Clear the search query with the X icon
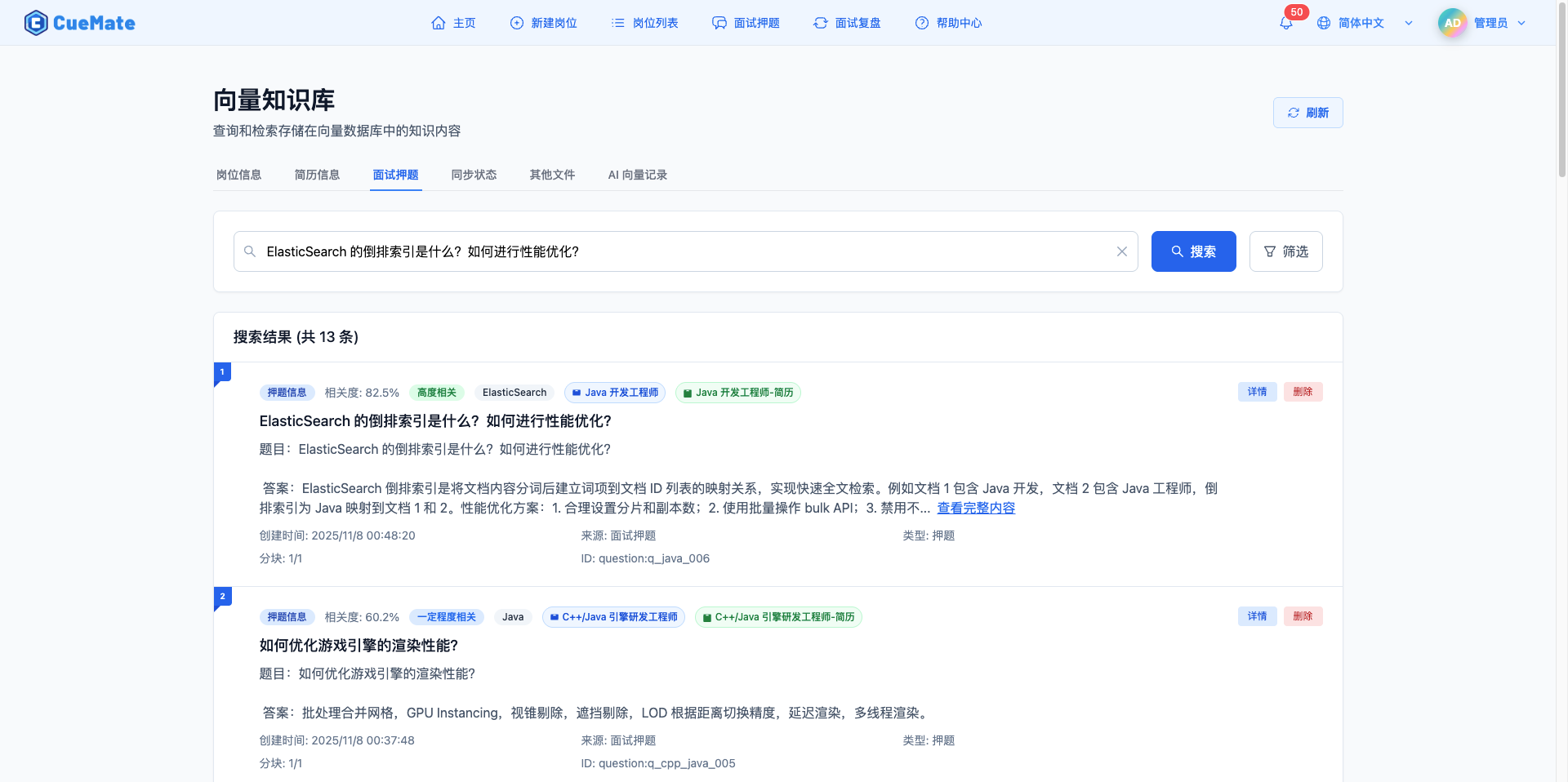 click(x=1121, y=251)
